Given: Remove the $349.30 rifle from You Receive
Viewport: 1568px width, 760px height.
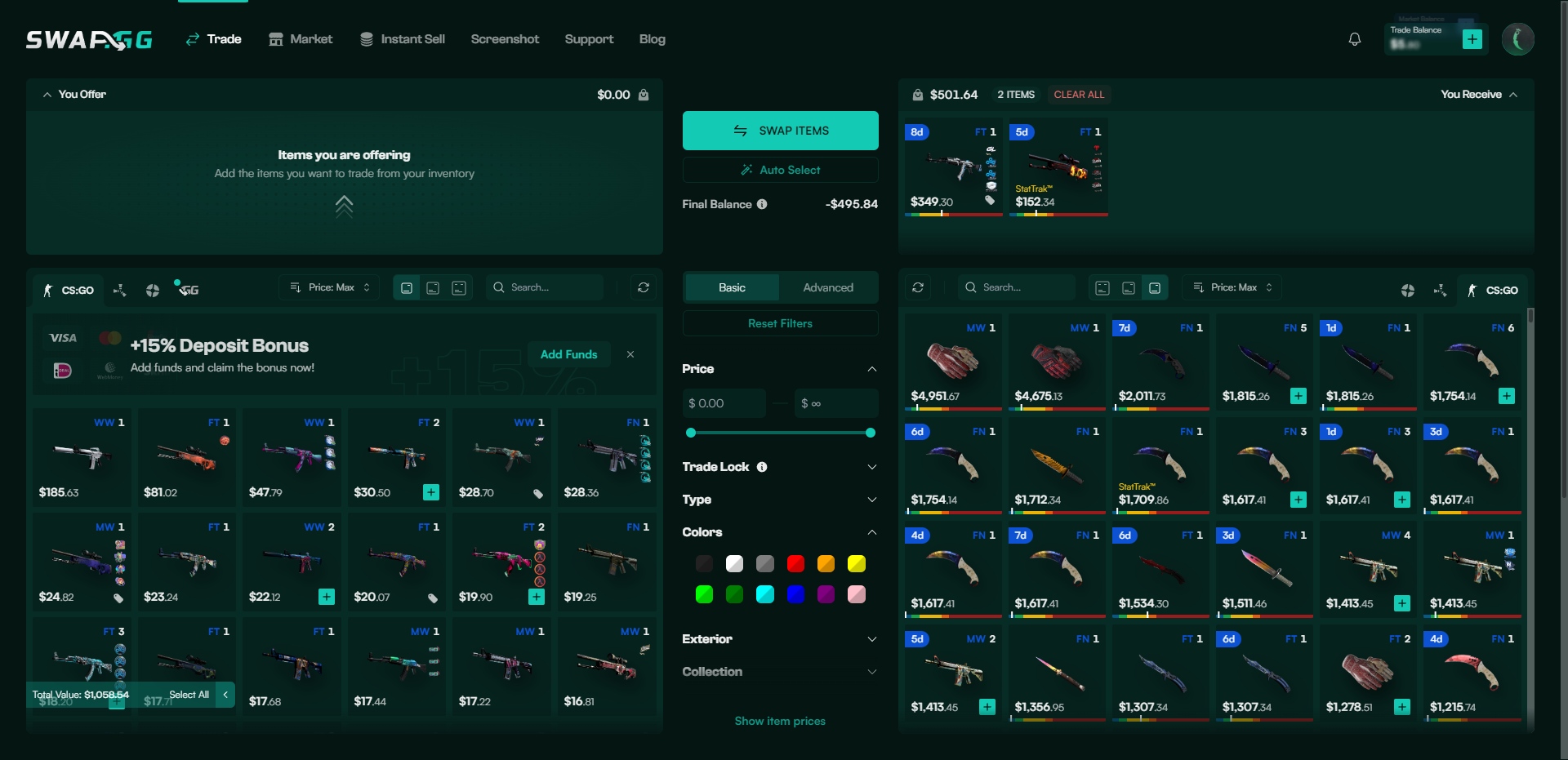Looking at the screenshot, I should tap(953, 169).
